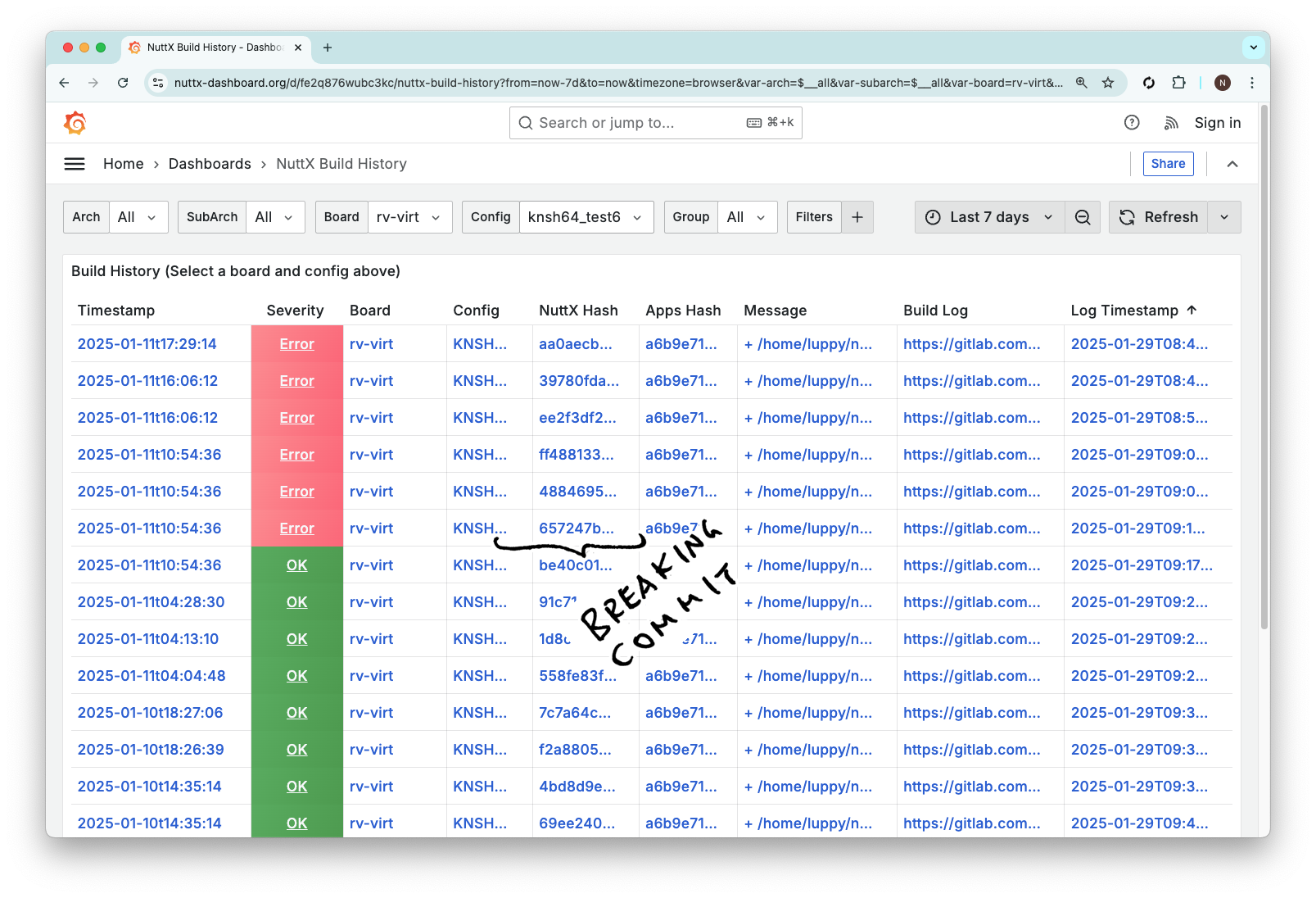Click the browser address bar URL
Viewport: 1316px width, 898px height.
click(618, 83)
